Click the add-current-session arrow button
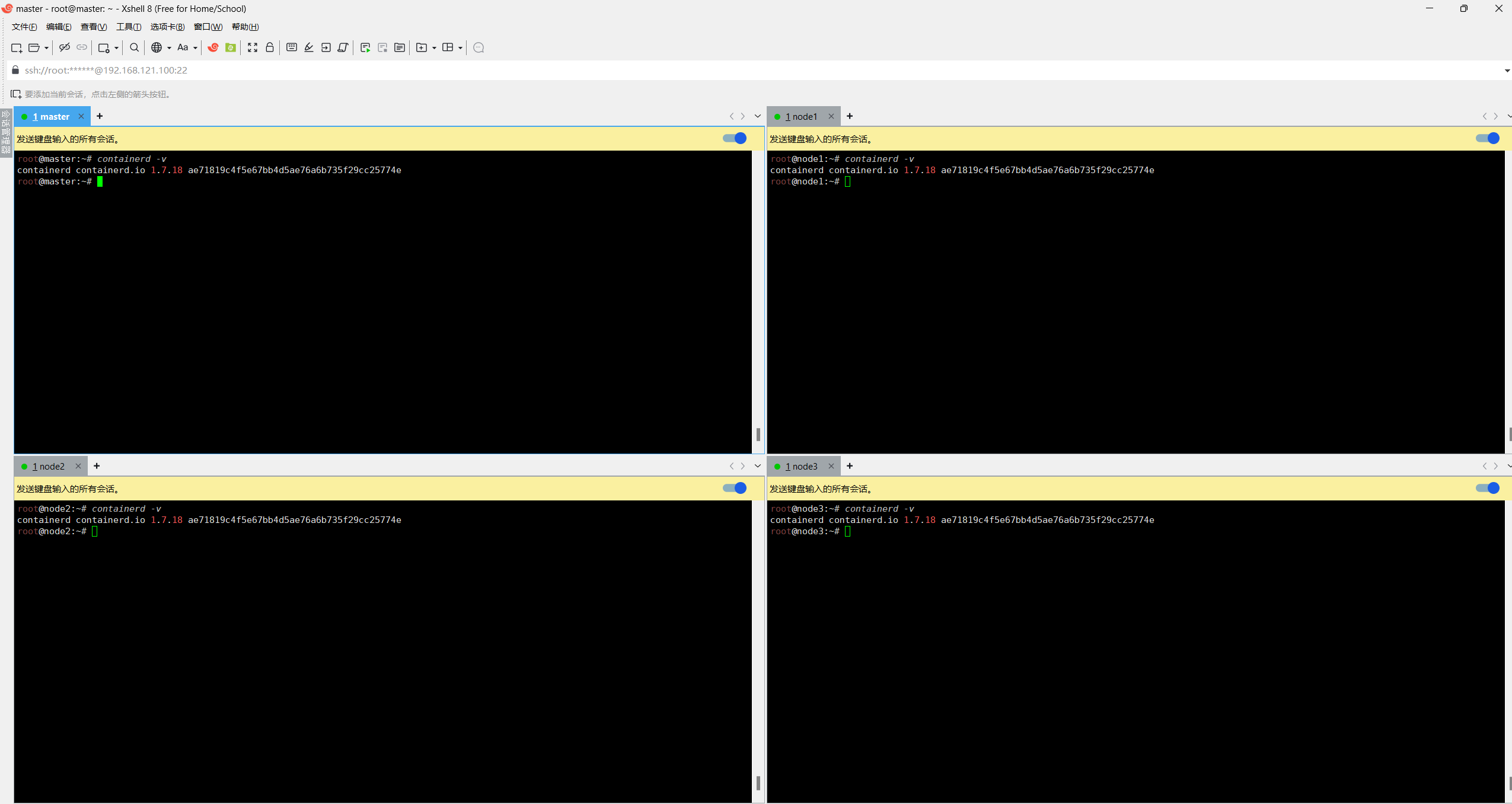The height and width of the screenshot is (804, 1512). click(16, 94)
